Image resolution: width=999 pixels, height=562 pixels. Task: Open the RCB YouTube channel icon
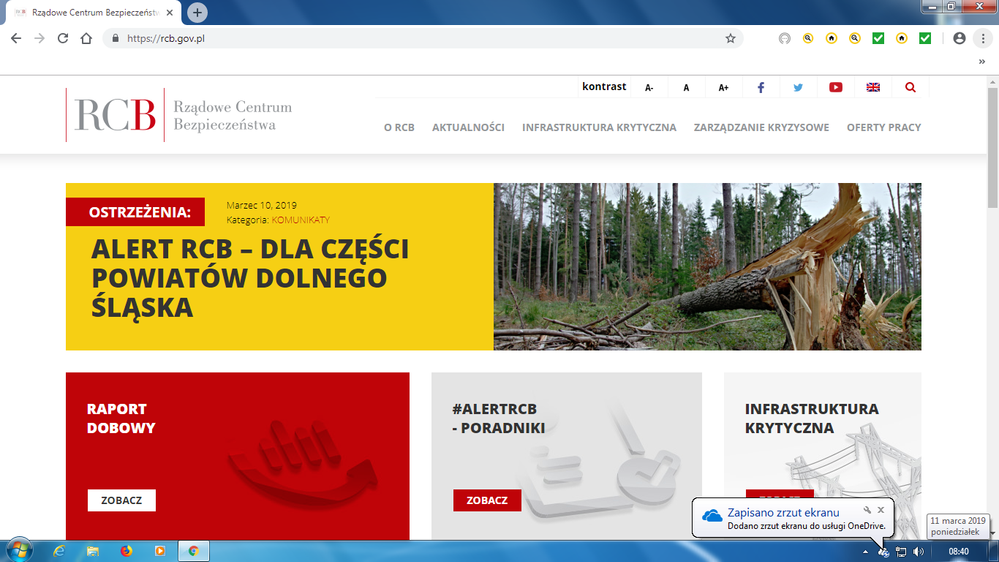(x=835, y=87)
